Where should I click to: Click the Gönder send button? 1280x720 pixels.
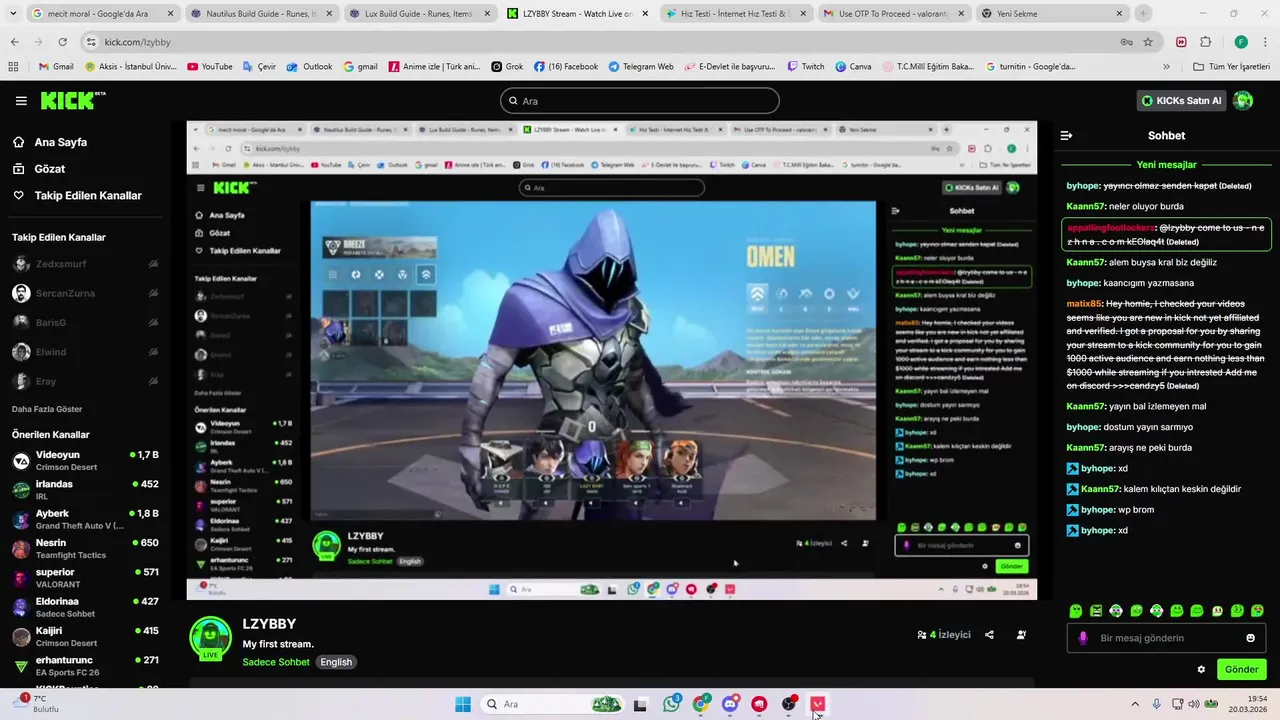coord(1241,669)
